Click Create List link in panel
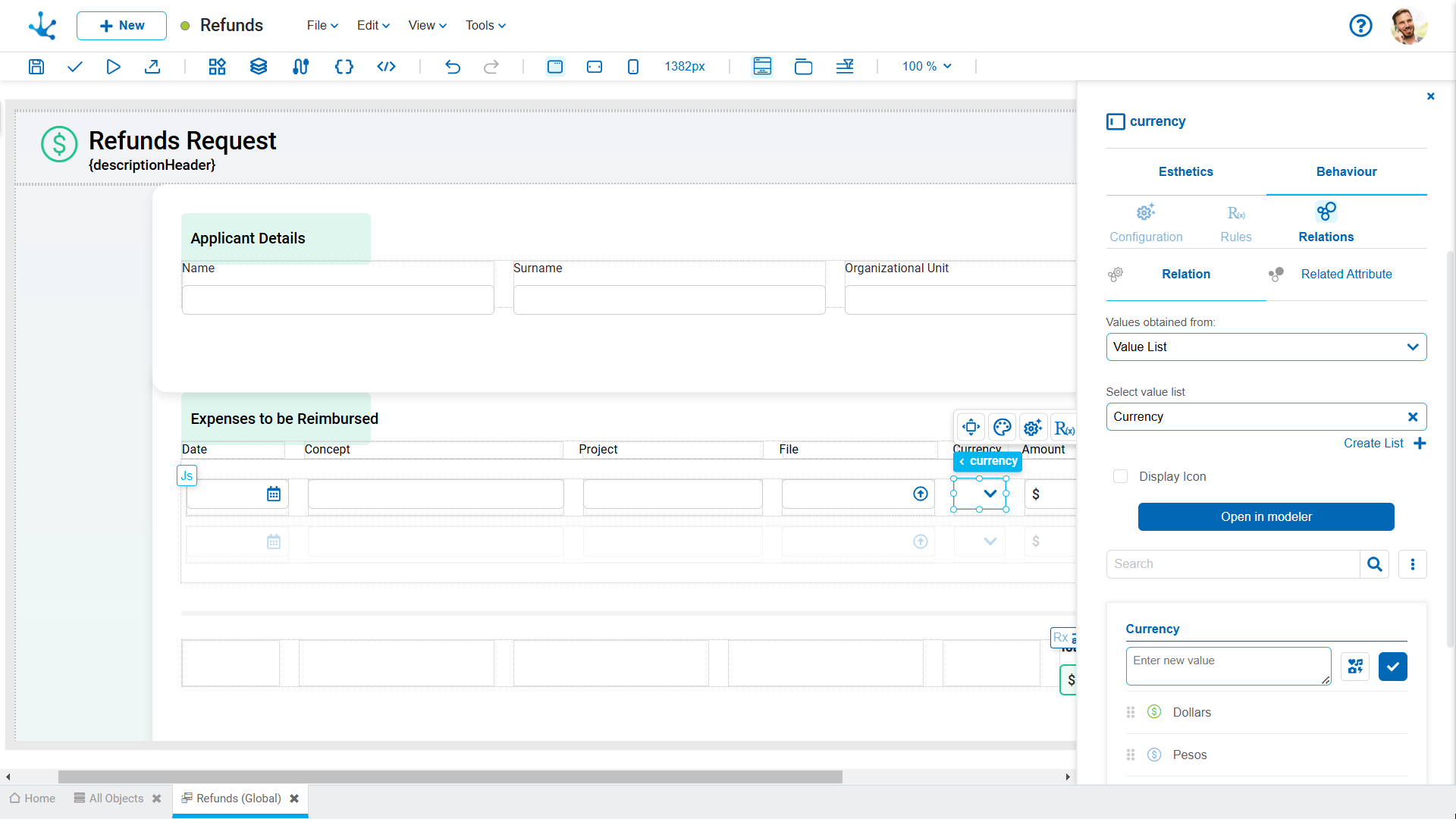Viewport: 1456px width, 819px height. coord(1376,443)
